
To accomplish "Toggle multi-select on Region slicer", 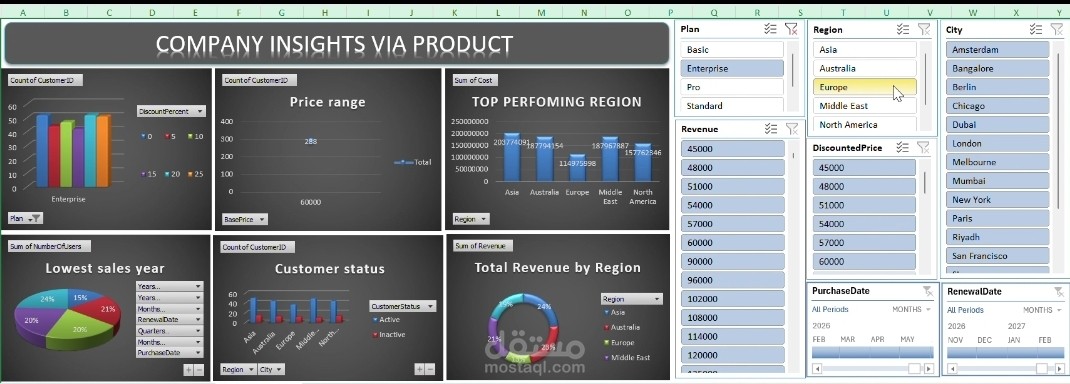I will pos(903,29).
